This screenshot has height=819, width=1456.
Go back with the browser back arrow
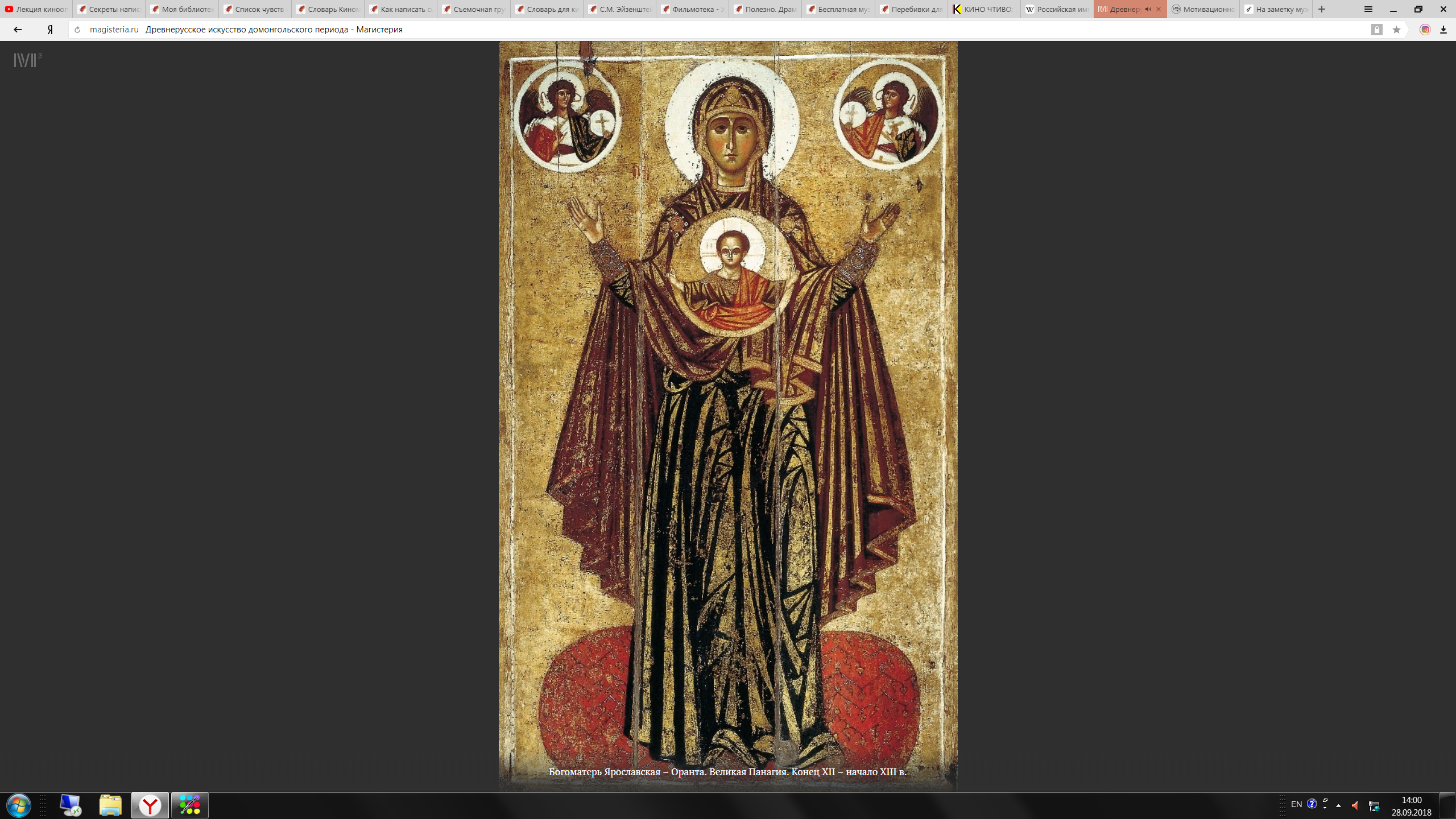pyautogui.click(x=18, y=30)
